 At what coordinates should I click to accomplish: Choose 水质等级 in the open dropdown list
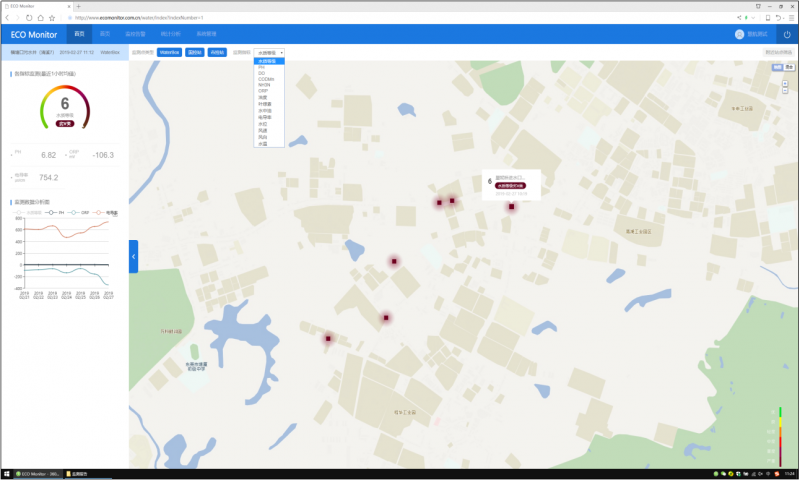click(x=269, y=61)
